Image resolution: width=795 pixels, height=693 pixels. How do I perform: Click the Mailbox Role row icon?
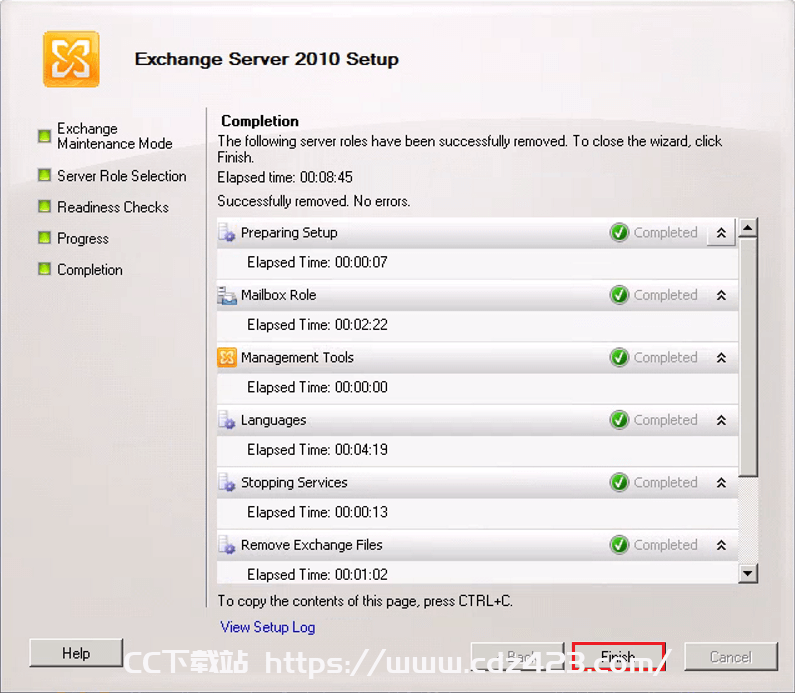point(227,295)
